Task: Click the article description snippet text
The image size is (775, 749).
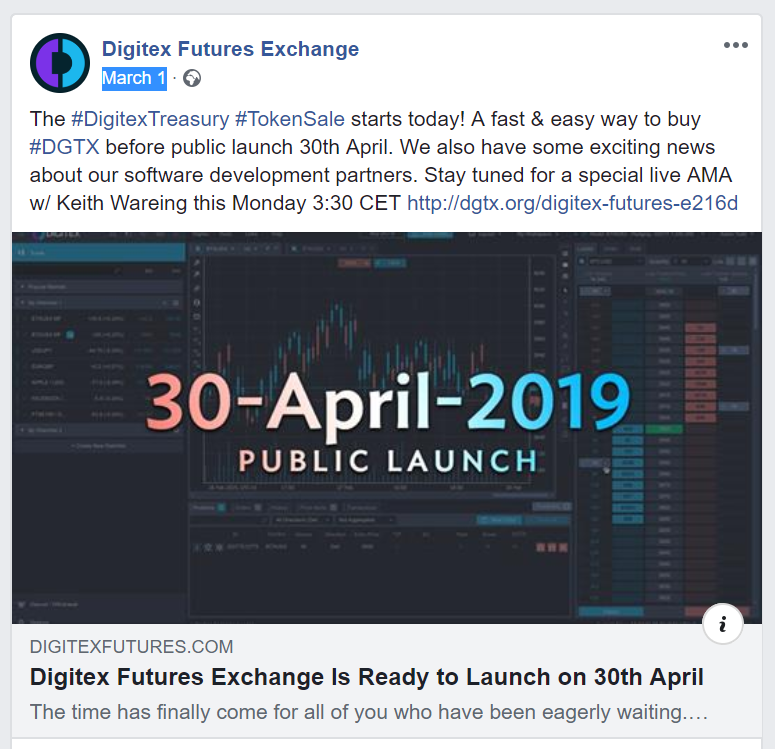Action: [369, 712]
